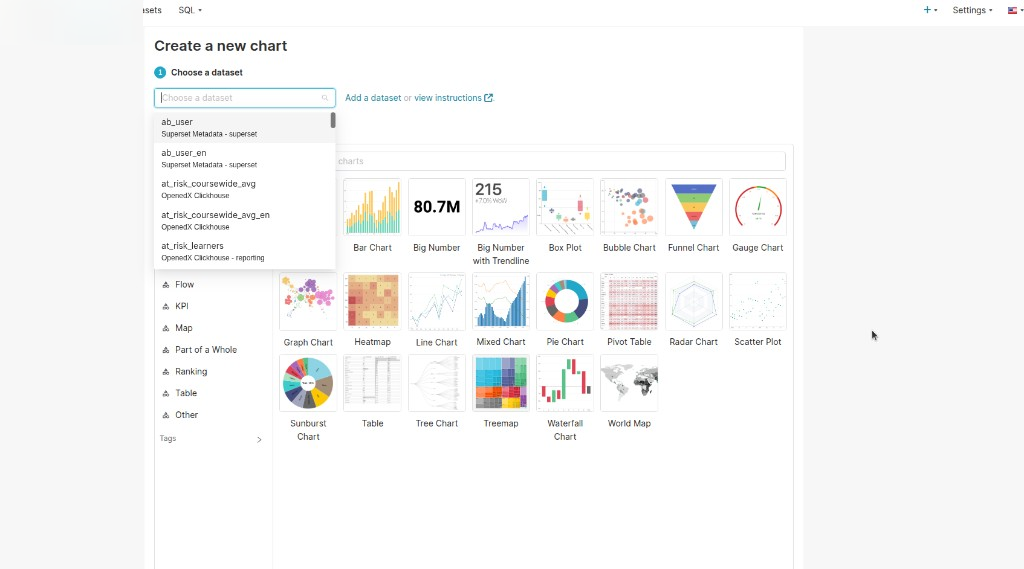1024x569 pixels.
Task: Choose the World Map chart
Action: click(629, 383)
